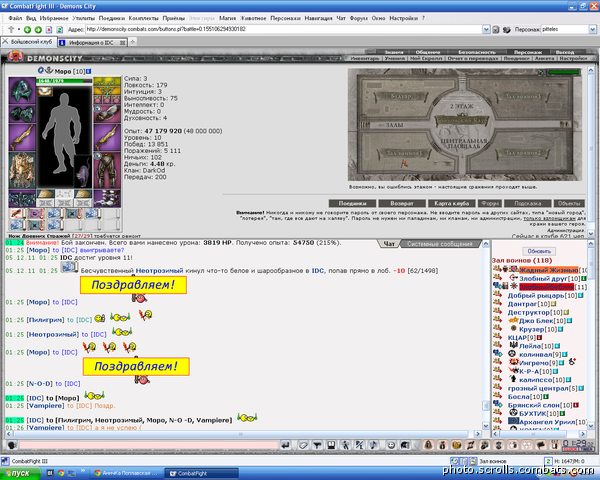Open a new tab with plus button
Image resolution: width=600 pixels, height=480 pixels.
tap(133, 42)
